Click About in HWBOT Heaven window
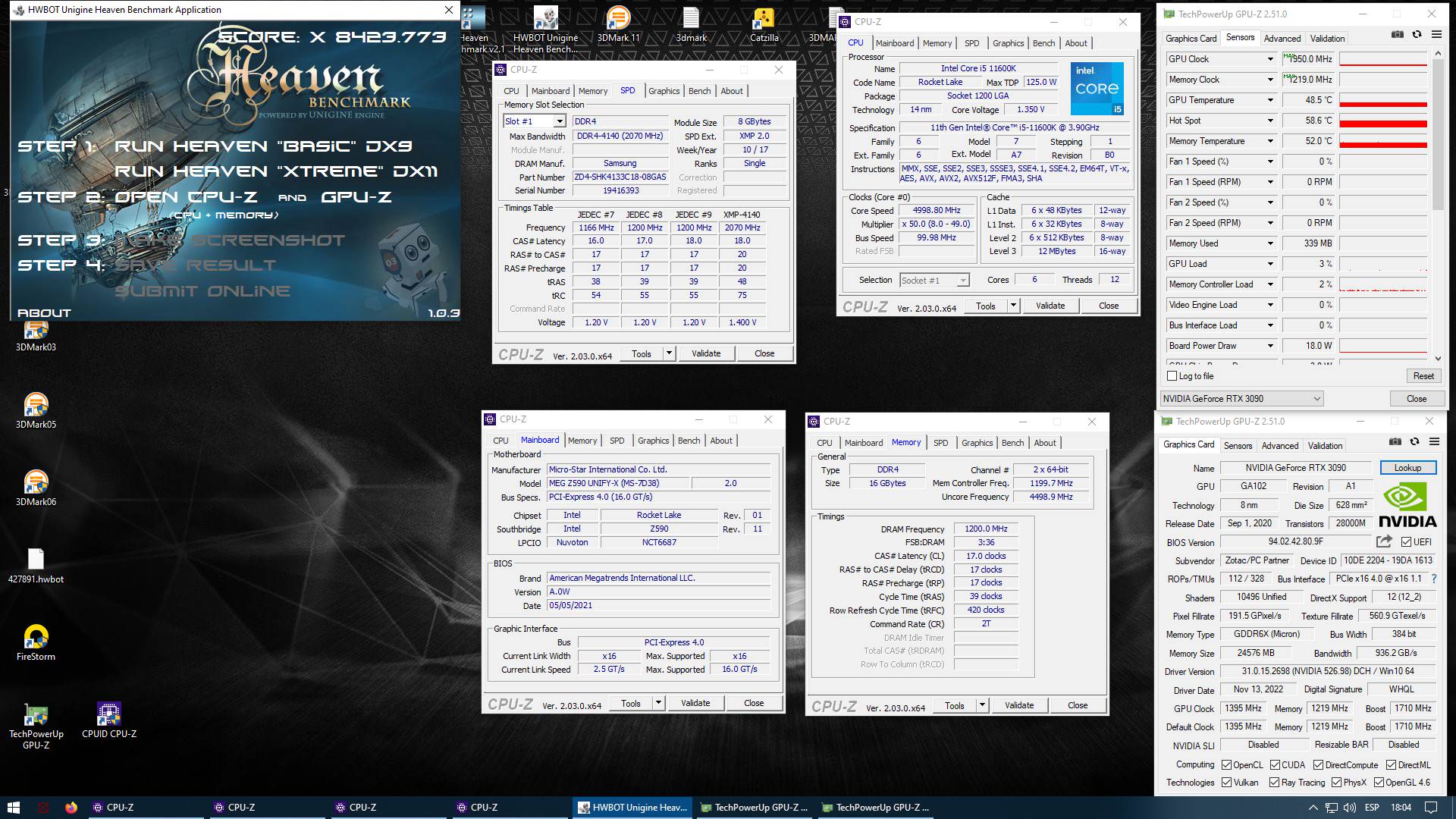Viewport: 1456px width, 819px height. tap(44, 313)
